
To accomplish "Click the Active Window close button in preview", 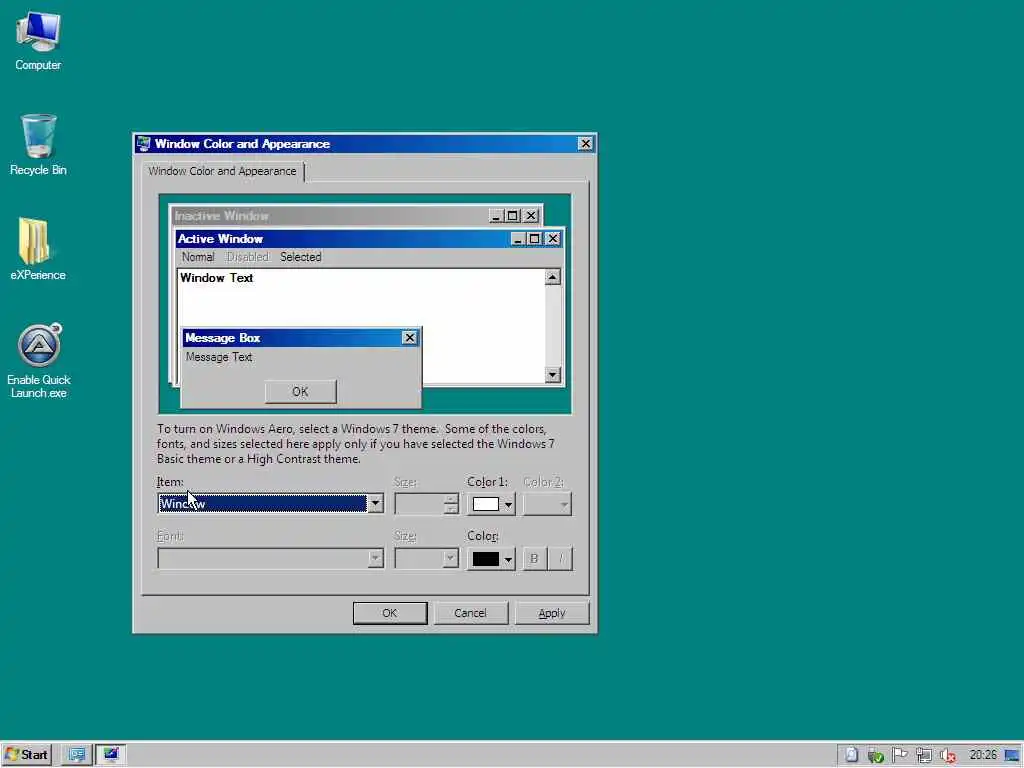I will click(x=552, y=239).
